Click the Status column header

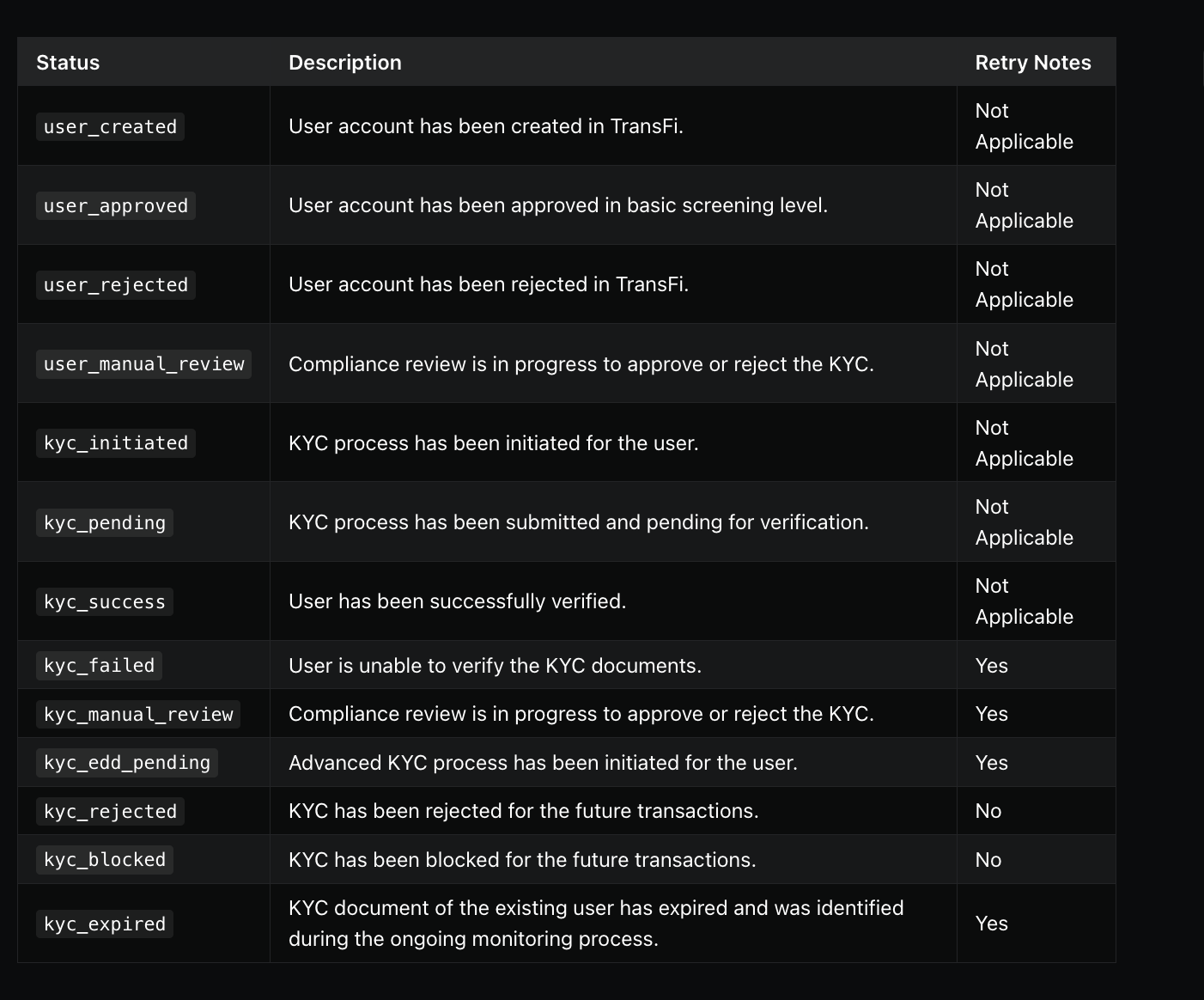coord(68,63)
